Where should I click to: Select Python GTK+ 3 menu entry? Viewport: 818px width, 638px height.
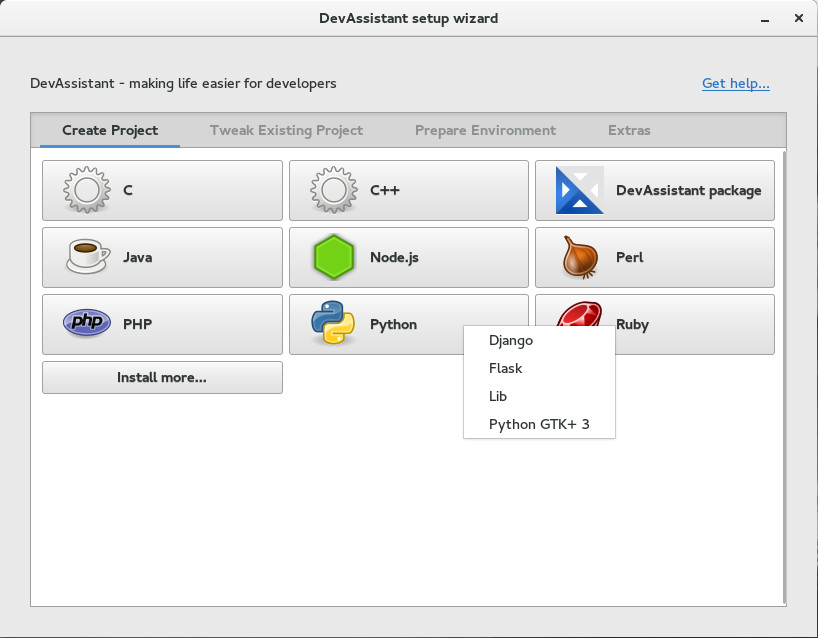point(539,424)
